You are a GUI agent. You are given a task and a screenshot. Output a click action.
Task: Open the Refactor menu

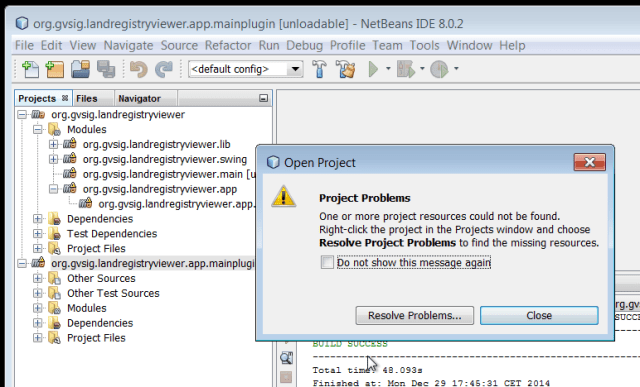pos(228,45)
